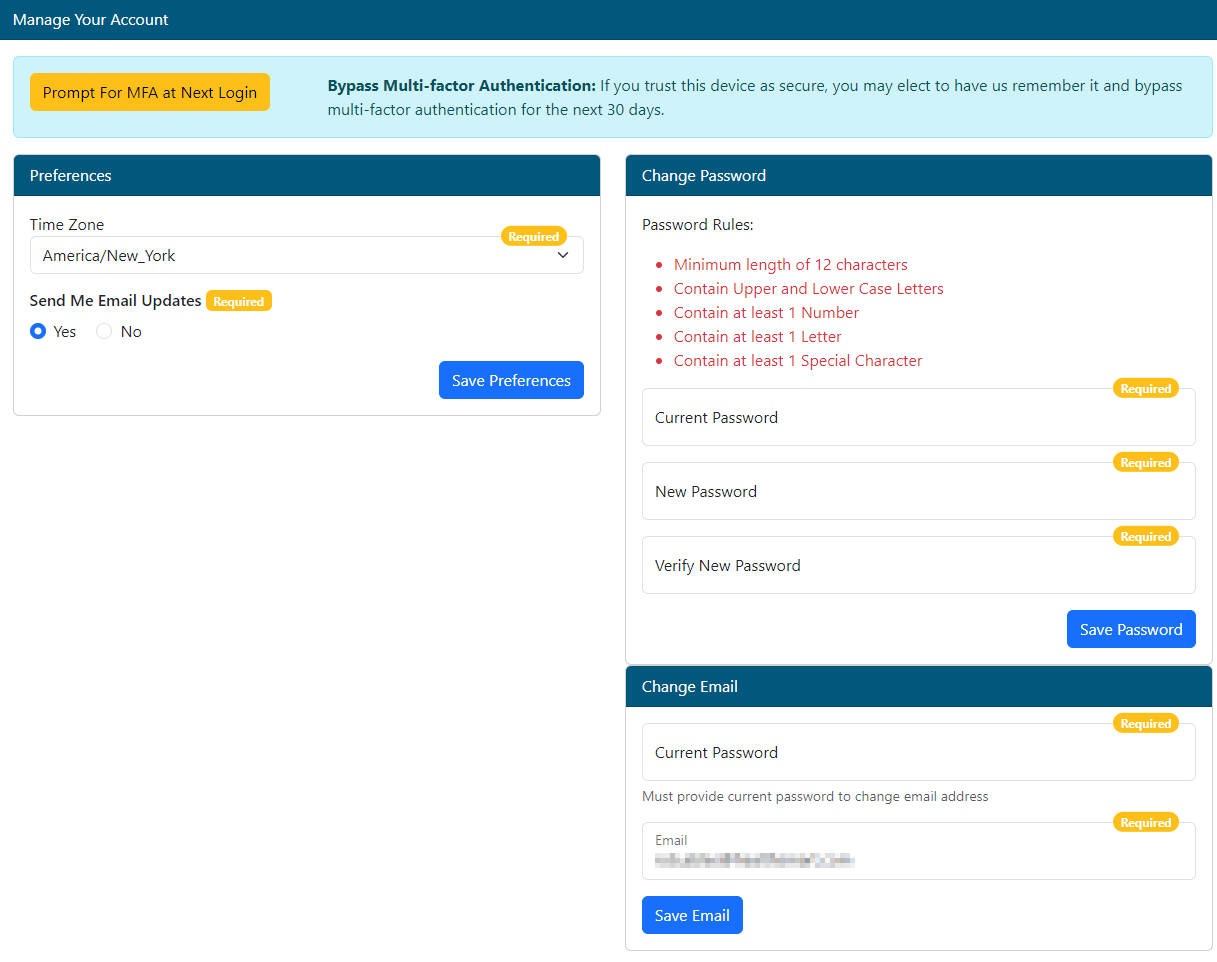The width and height of the screenshot is (1217, 962).
Task: Click 'Send Me Email Updates' label
Action: [116, 301]
